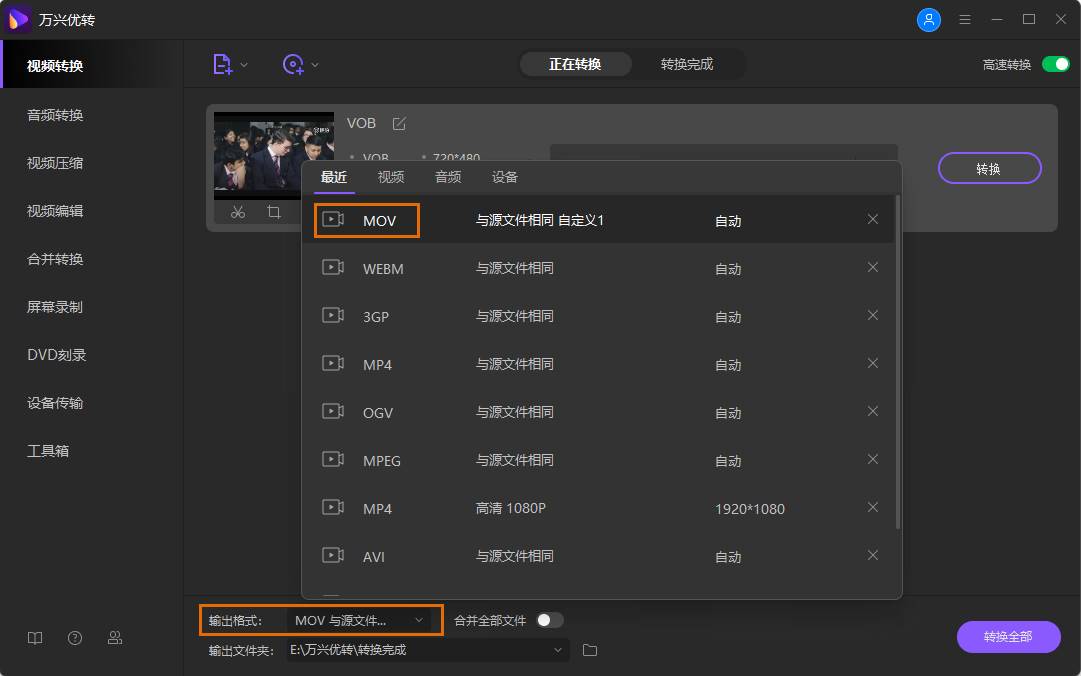Select the MPEG format row
The height and width of the screenshot is (676, 1081).
coord(598,459)
